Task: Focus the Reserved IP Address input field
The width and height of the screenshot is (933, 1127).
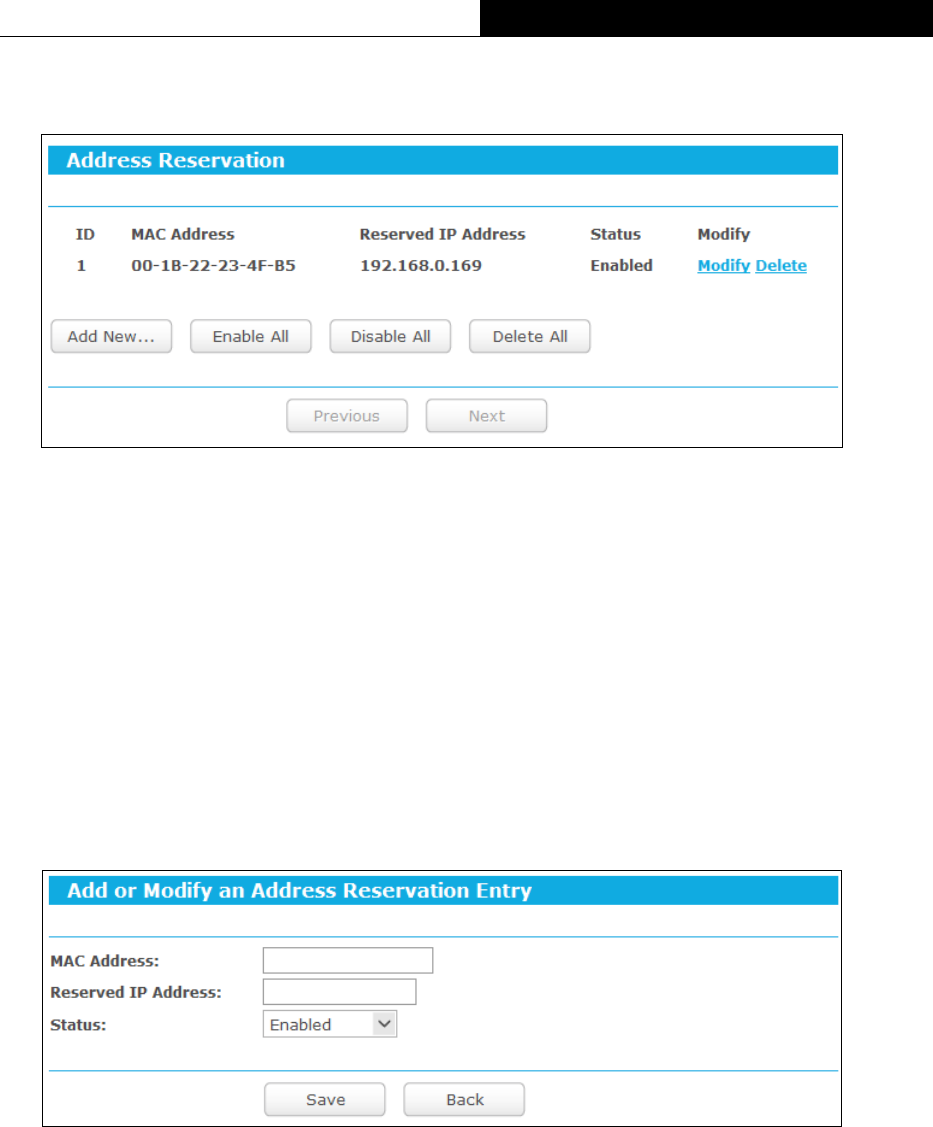Action: click(x=339, y=992)
